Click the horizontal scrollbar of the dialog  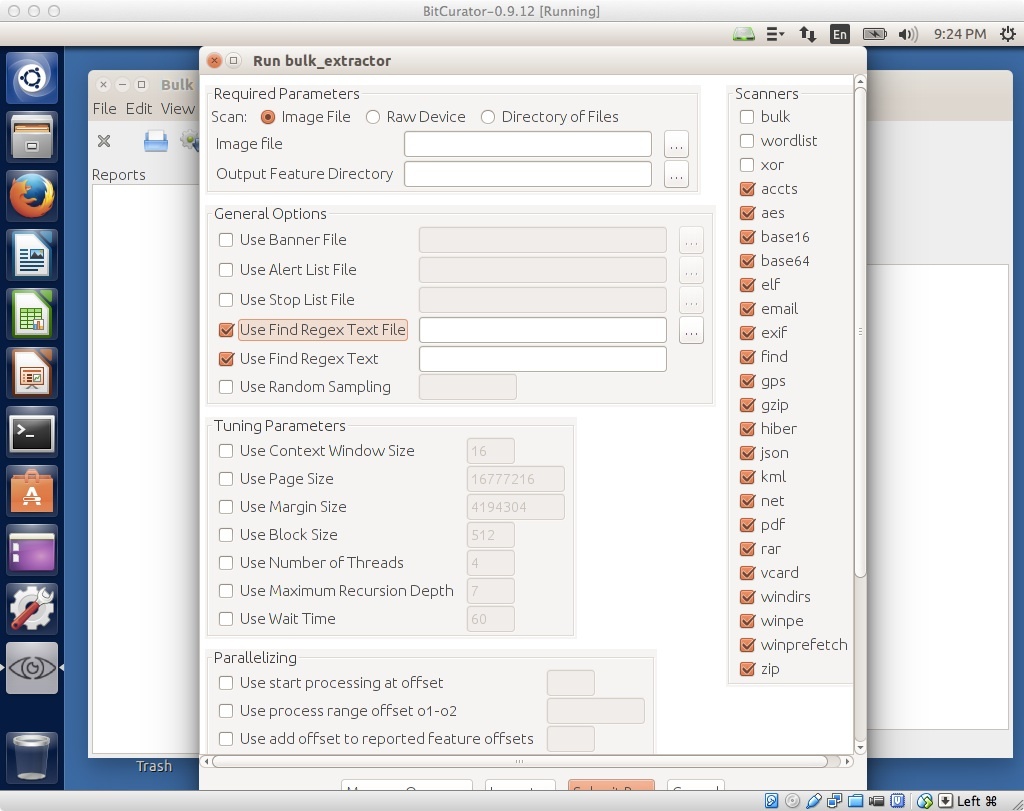coord(518,762)
